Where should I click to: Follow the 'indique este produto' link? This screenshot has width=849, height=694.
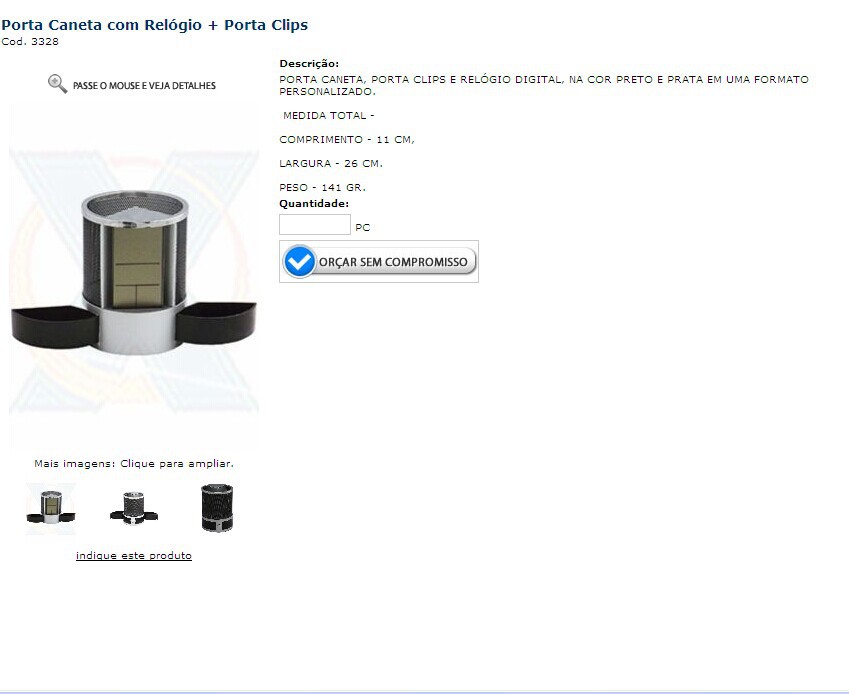(x=134, y=555)
